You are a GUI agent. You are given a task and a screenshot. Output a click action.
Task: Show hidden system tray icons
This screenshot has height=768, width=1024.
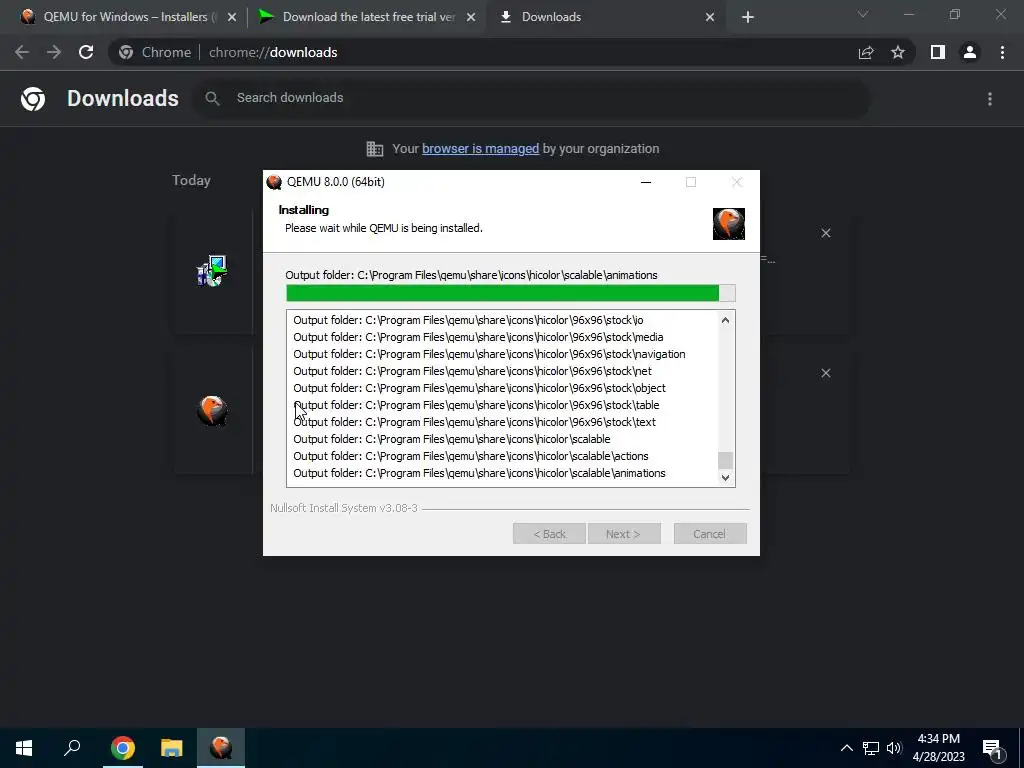coord(846,748)
